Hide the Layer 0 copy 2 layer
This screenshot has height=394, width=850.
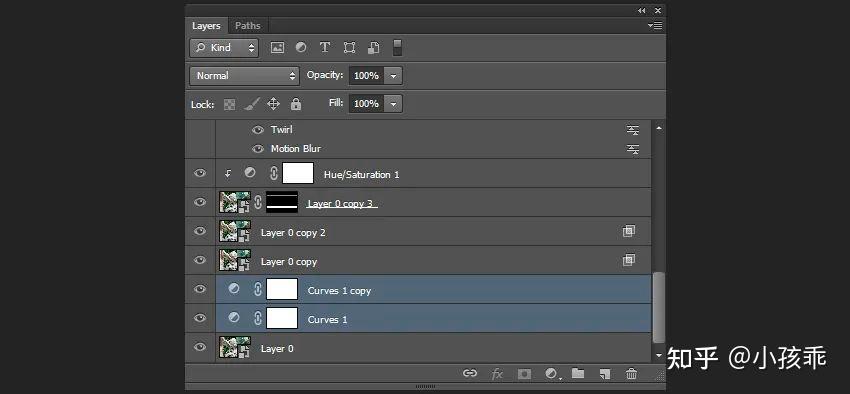click(200, 231)
